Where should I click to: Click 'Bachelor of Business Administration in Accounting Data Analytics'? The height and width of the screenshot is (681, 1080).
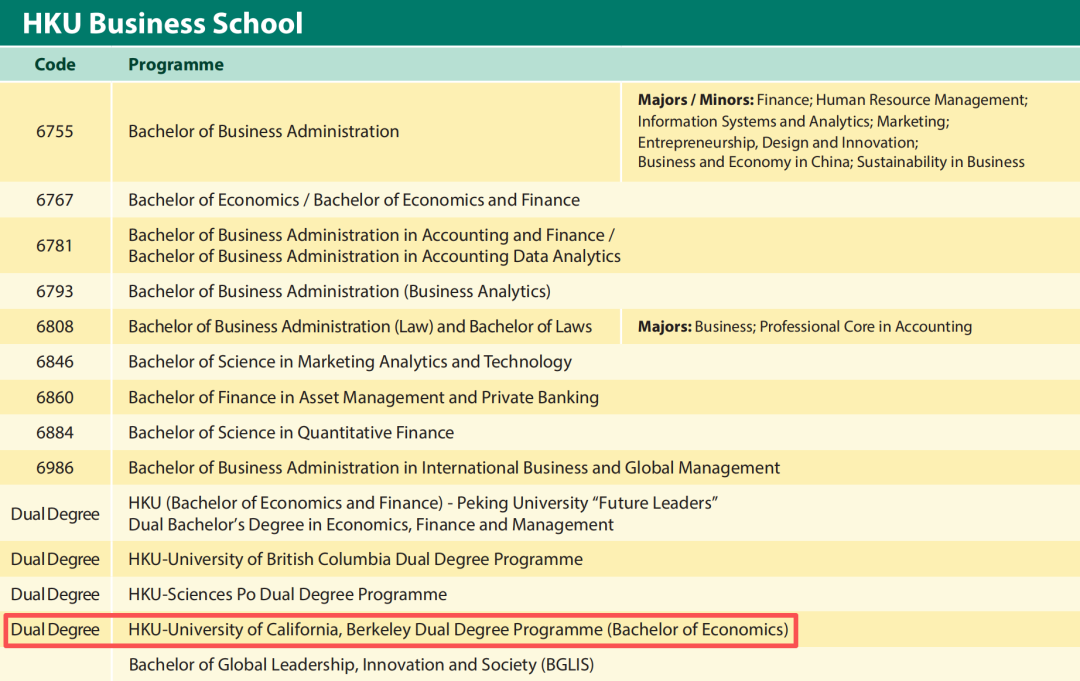coord(374,256)
